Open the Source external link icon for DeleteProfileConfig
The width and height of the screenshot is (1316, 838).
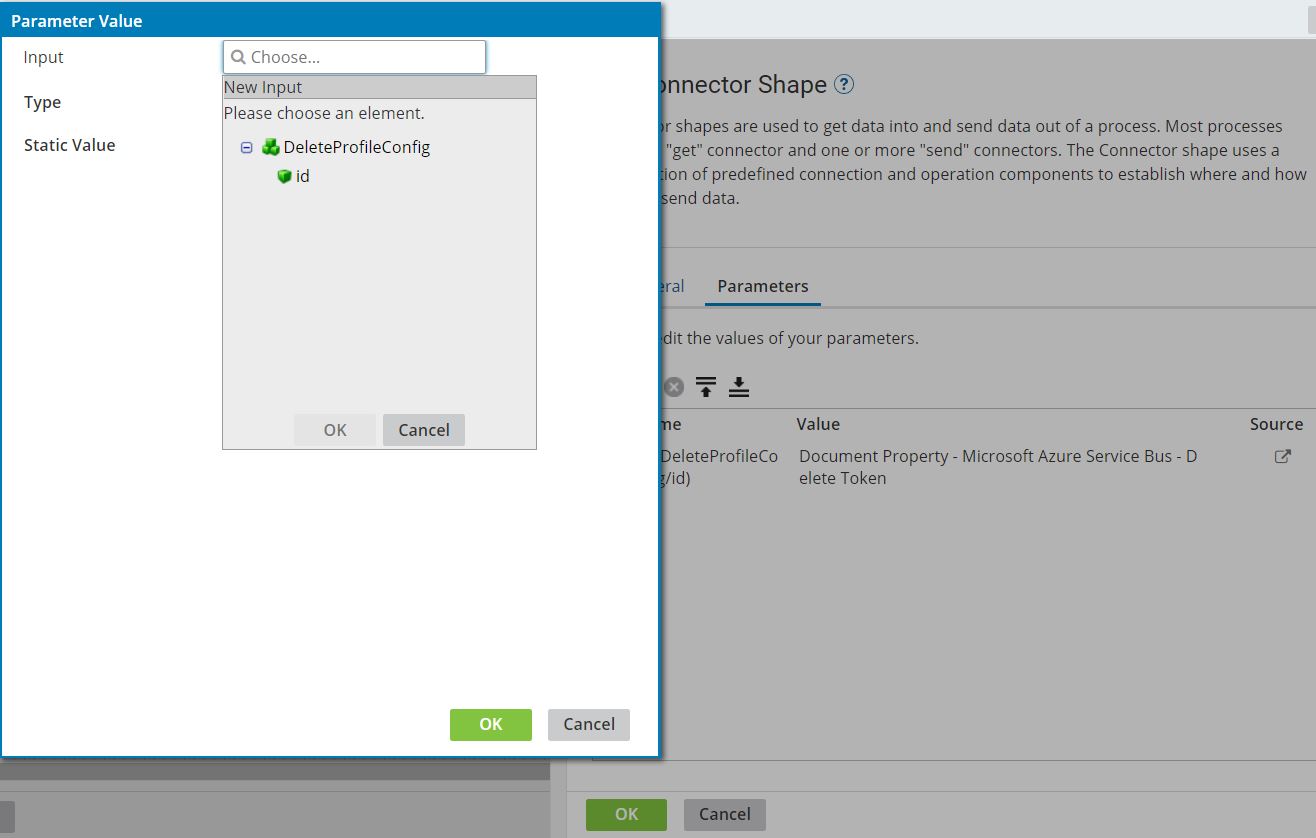(1282, 456)
